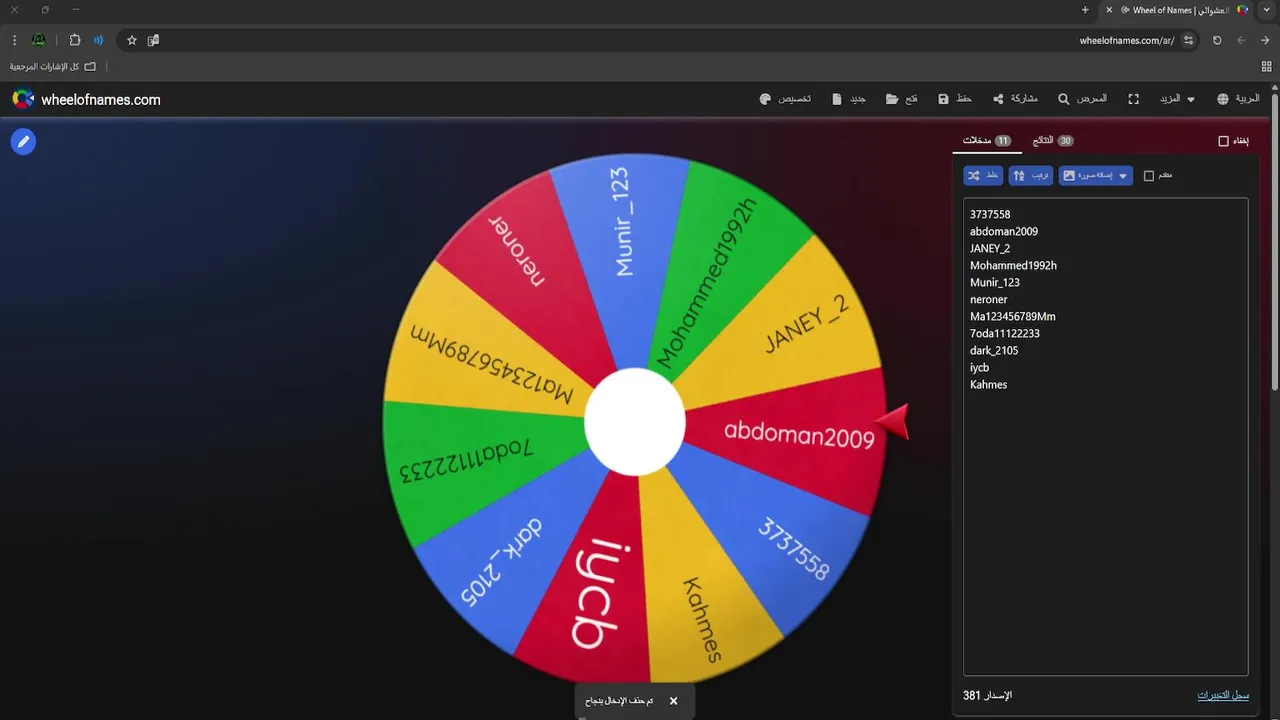Select the Wheel of Names browser tab

(x=1176, y=10)
